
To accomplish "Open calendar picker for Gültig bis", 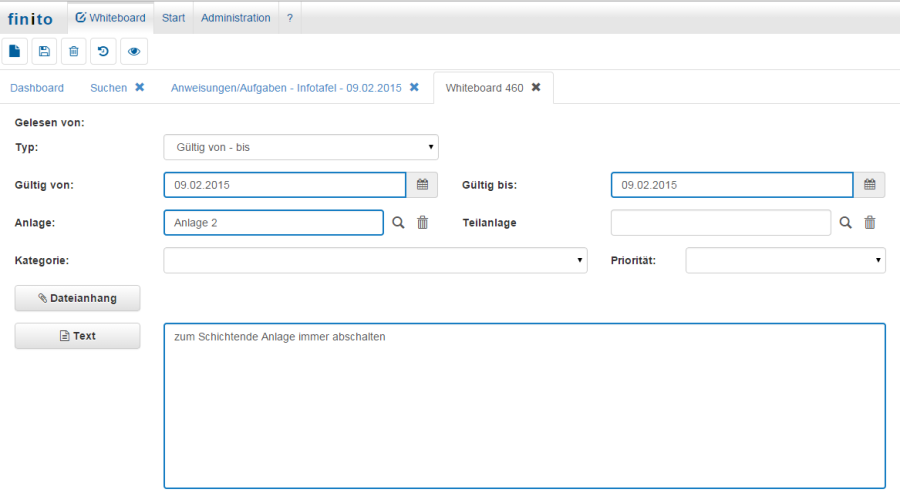I will click(x=870, y=185).
